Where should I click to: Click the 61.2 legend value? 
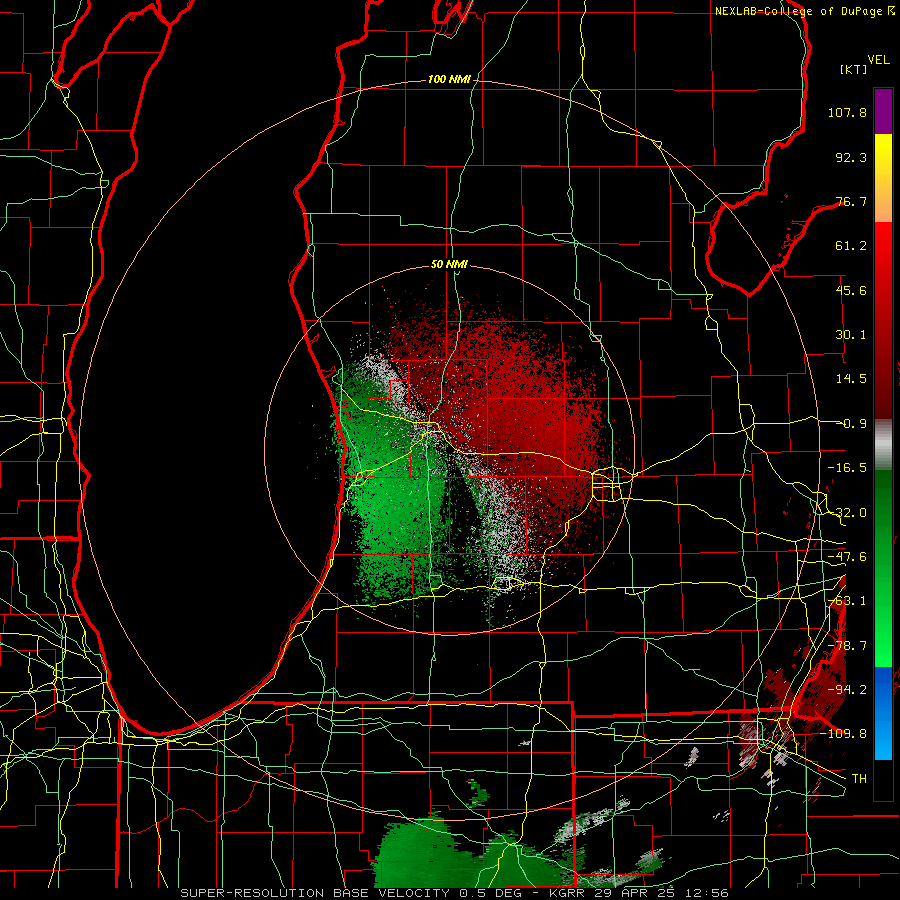[851, 246]
